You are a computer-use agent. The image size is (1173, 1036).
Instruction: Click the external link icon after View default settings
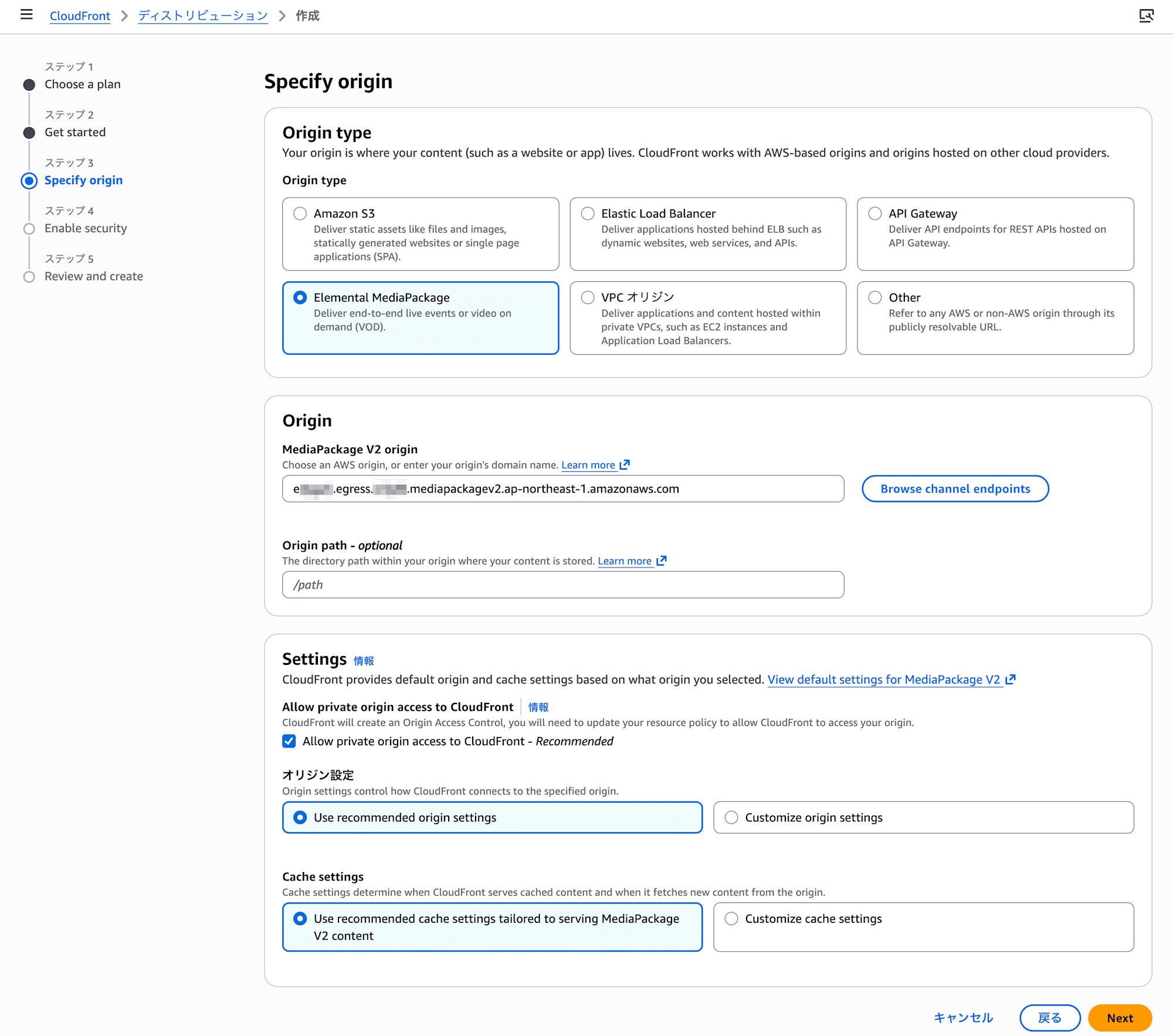coord(1011,680)
